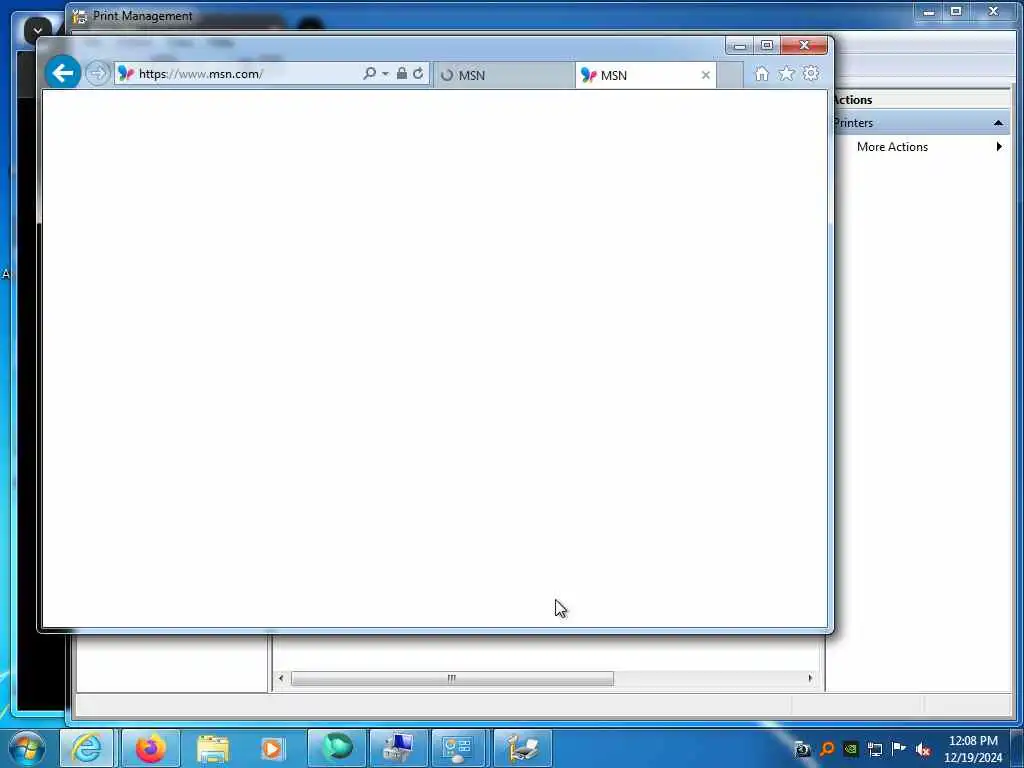This screenshot has height=768, width=1024.
Task: Close the Internet Explorer window
Action: coord(805,45)
